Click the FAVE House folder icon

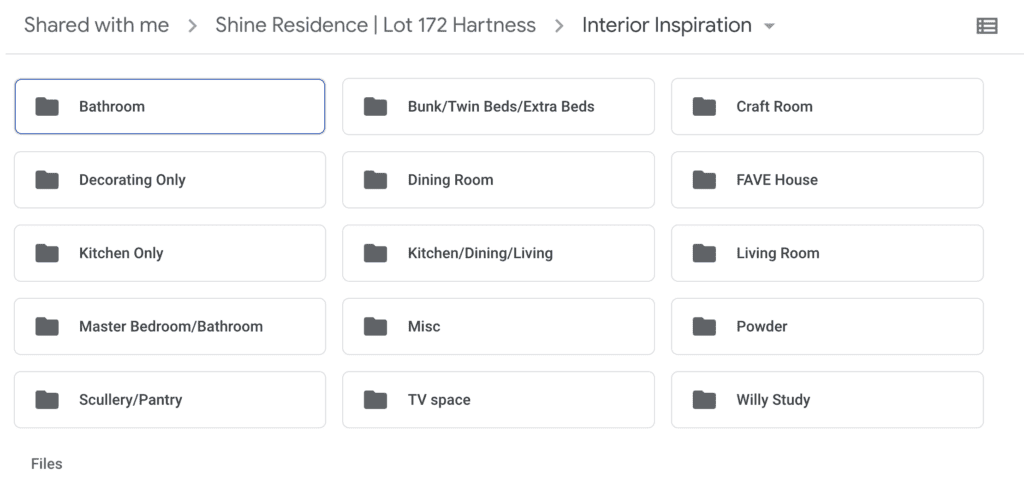click(704, 180)
